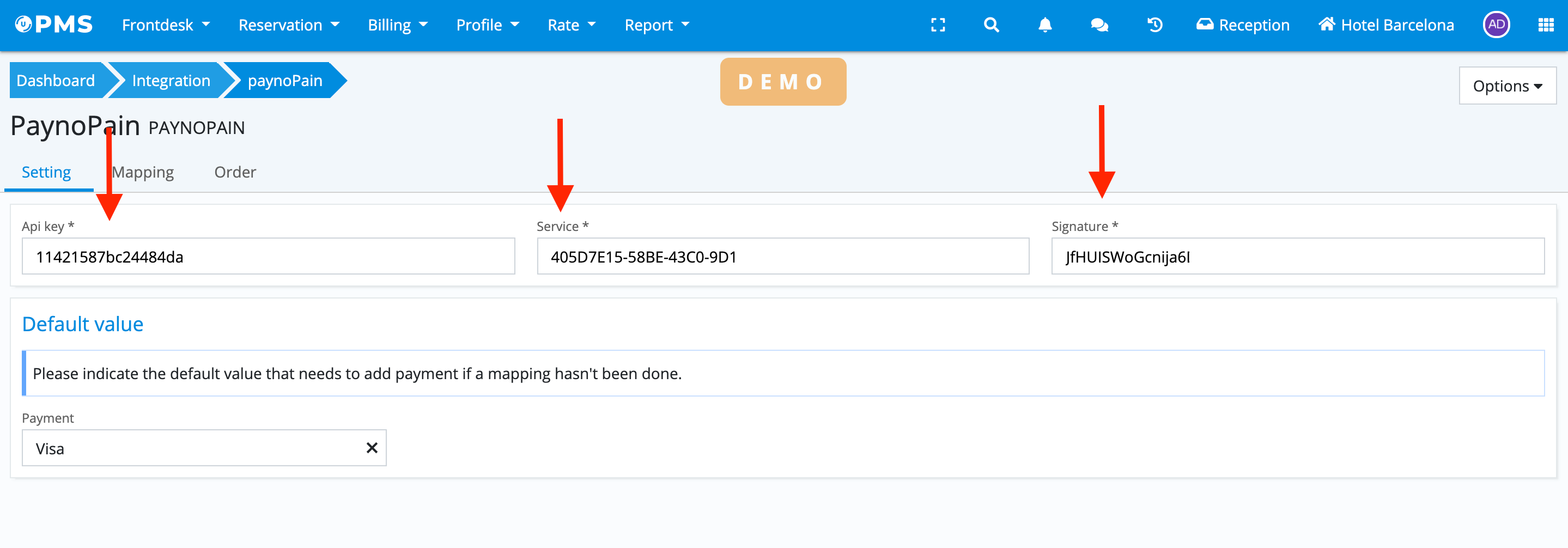The width and height of the screenshot is (1568, 548).
Task: Click the Api key input field
Action: [x=268, y=257]
